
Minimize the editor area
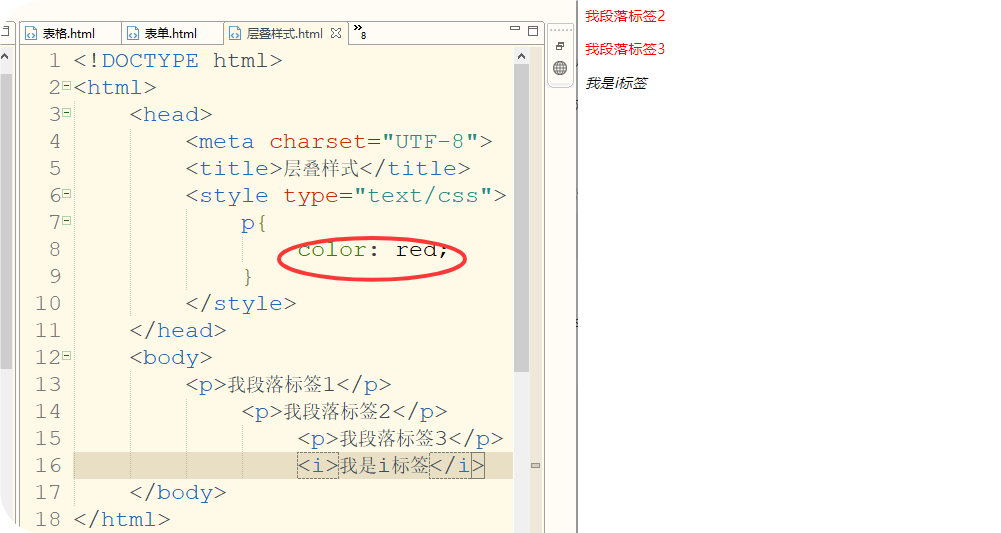point(515,29)
